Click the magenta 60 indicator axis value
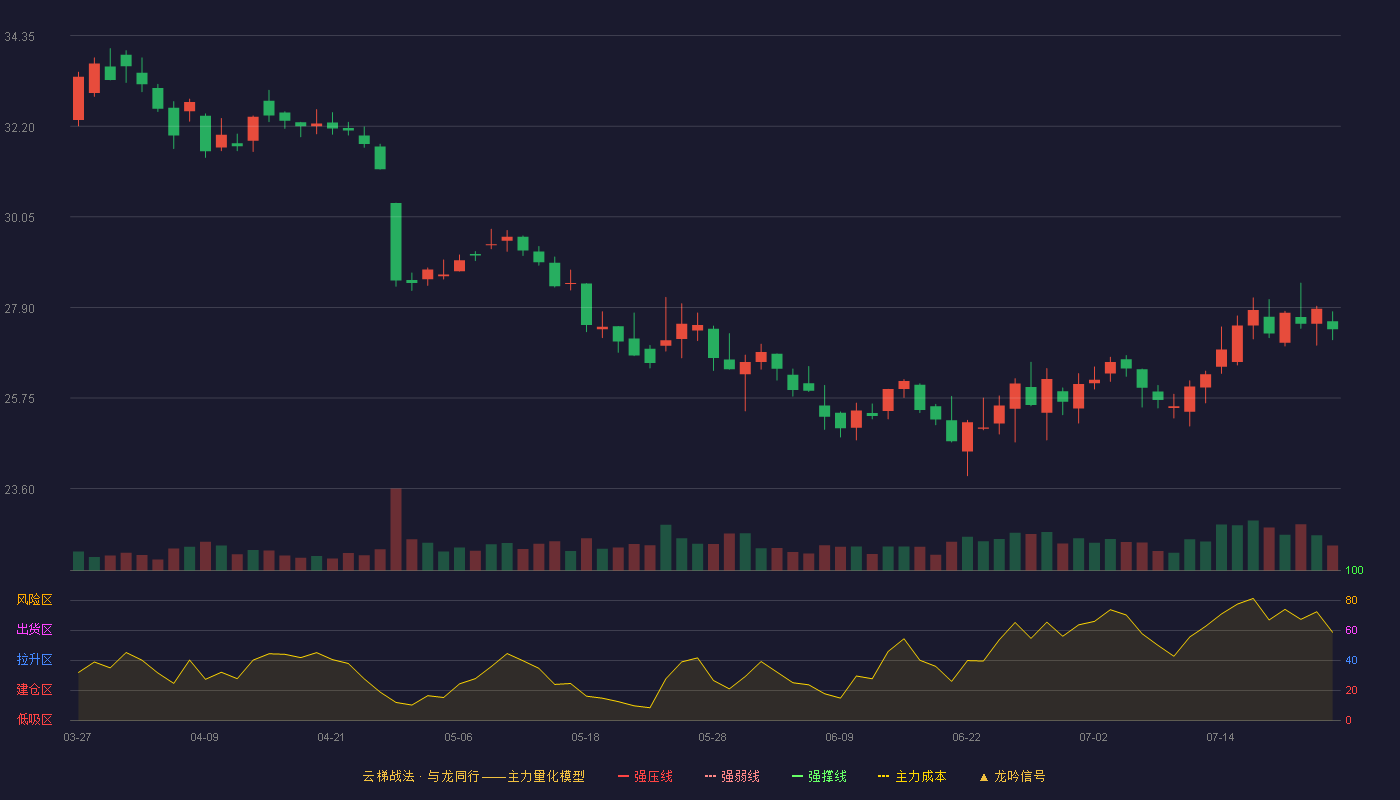This screenshot has height=800, width=1400. tap(1351, 630)
